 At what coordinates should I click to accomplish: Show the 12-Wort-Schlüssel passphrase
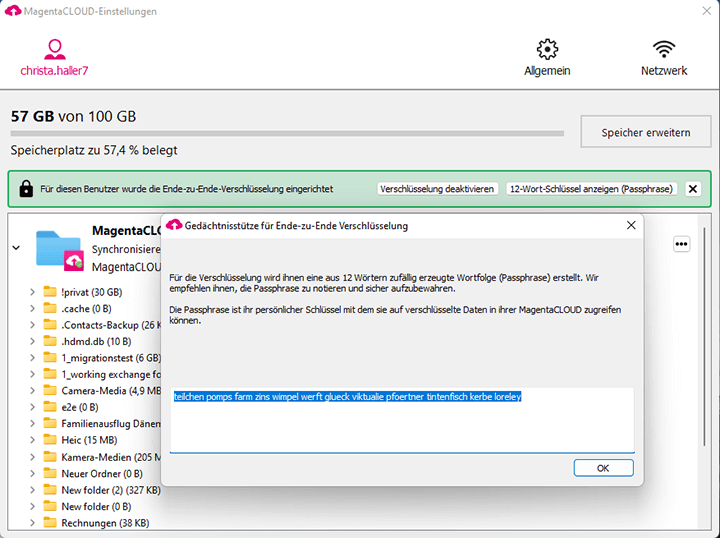(591, 189)
